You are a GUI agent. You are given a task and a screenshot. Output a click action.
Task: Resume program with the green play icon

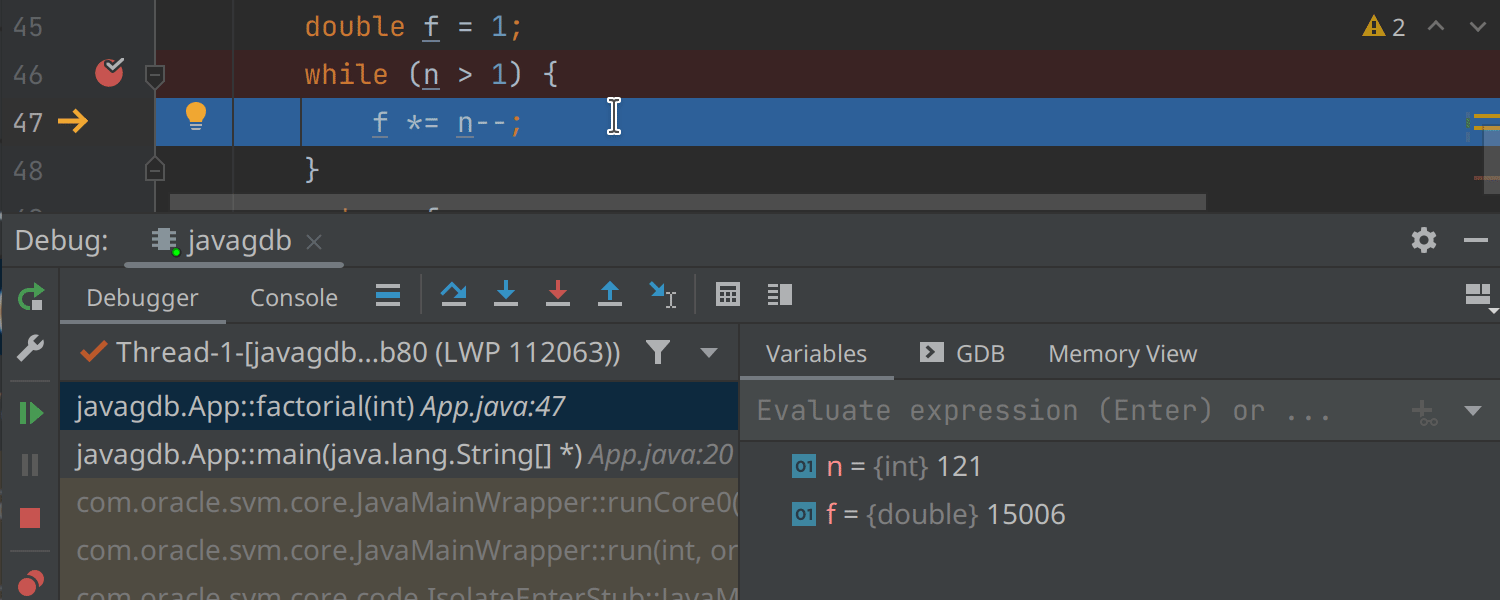[x=30, y=413]
